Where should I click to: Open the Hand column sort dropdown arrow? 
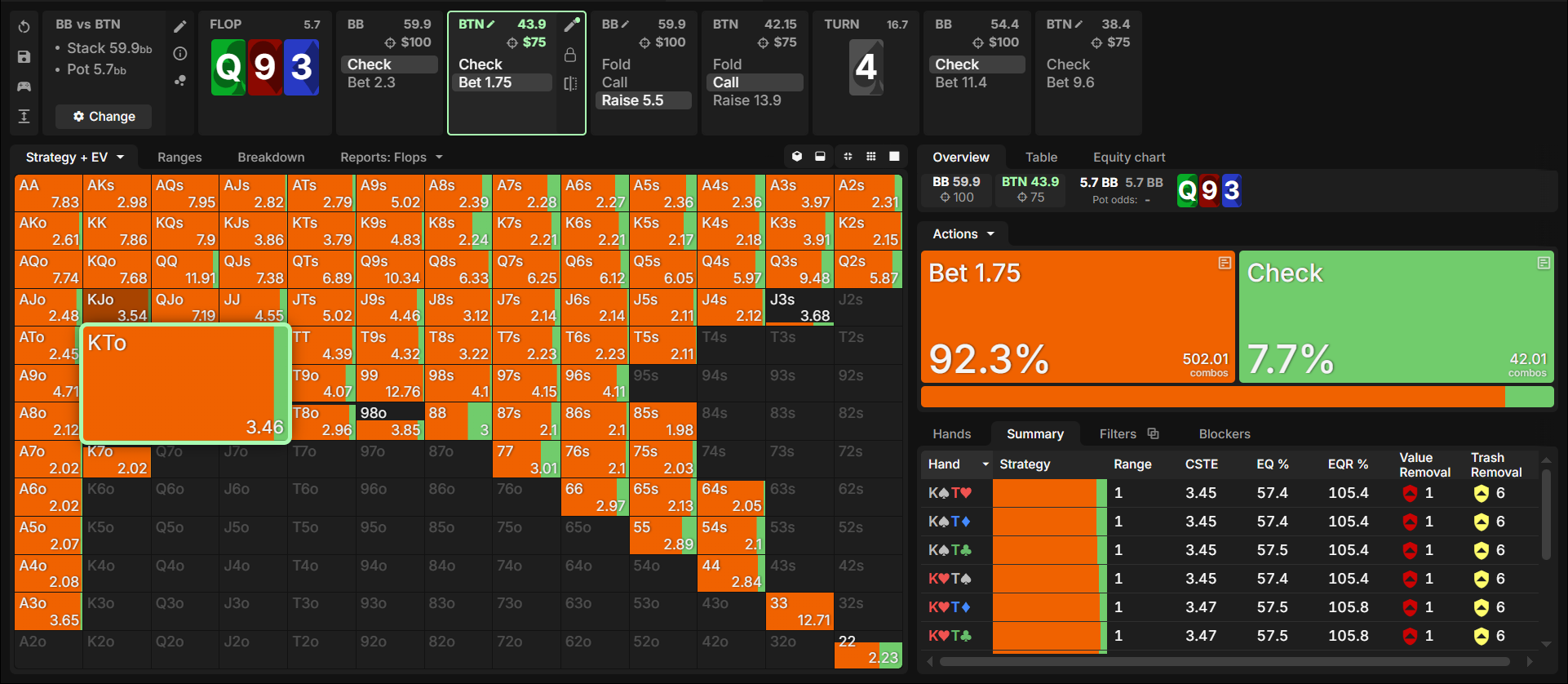[x=986, y=464]
